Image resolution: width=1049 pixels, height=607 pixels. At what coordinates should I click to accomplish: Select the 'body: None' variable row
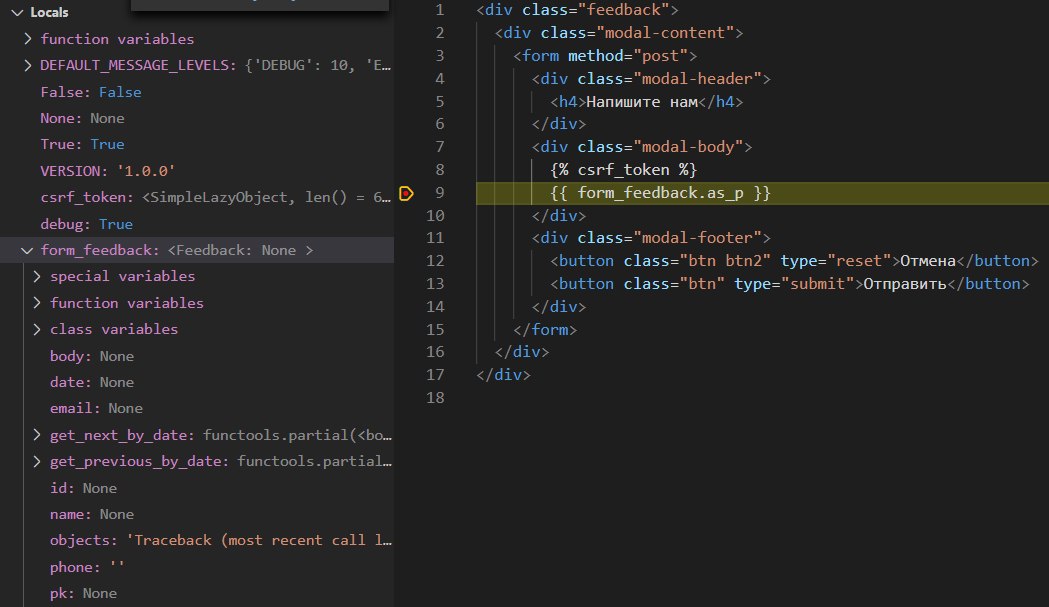[197, 356]
